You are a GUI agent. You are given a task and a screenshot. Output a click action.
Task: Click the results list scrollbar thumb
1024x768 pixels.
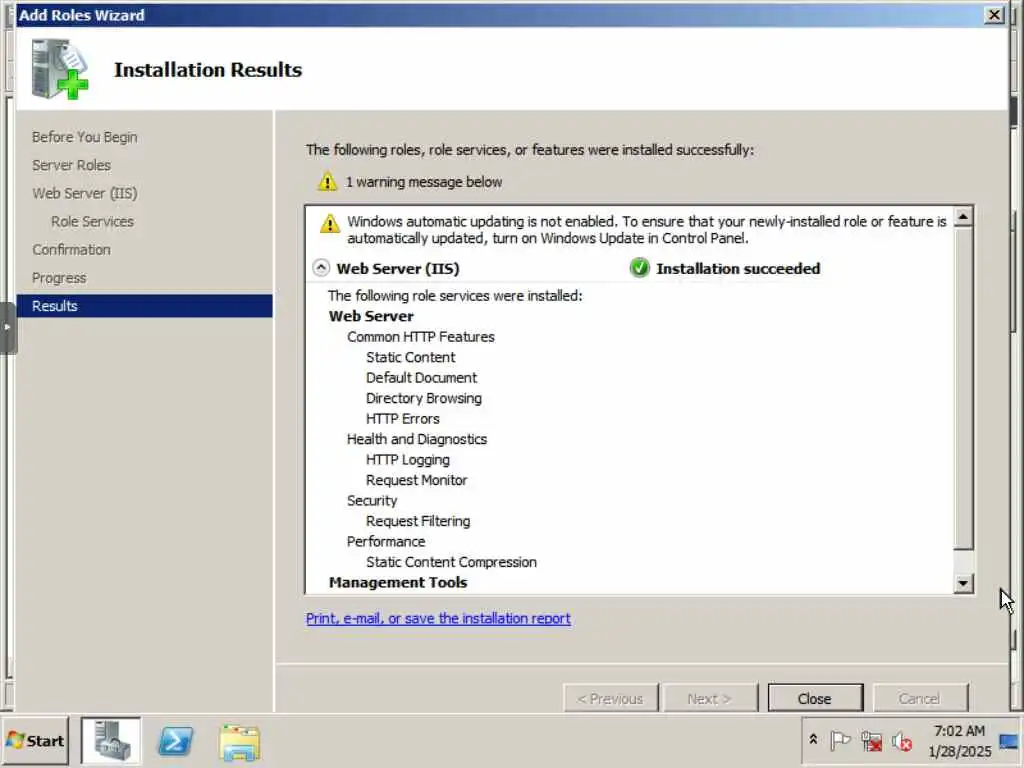[x=963, y=388]
